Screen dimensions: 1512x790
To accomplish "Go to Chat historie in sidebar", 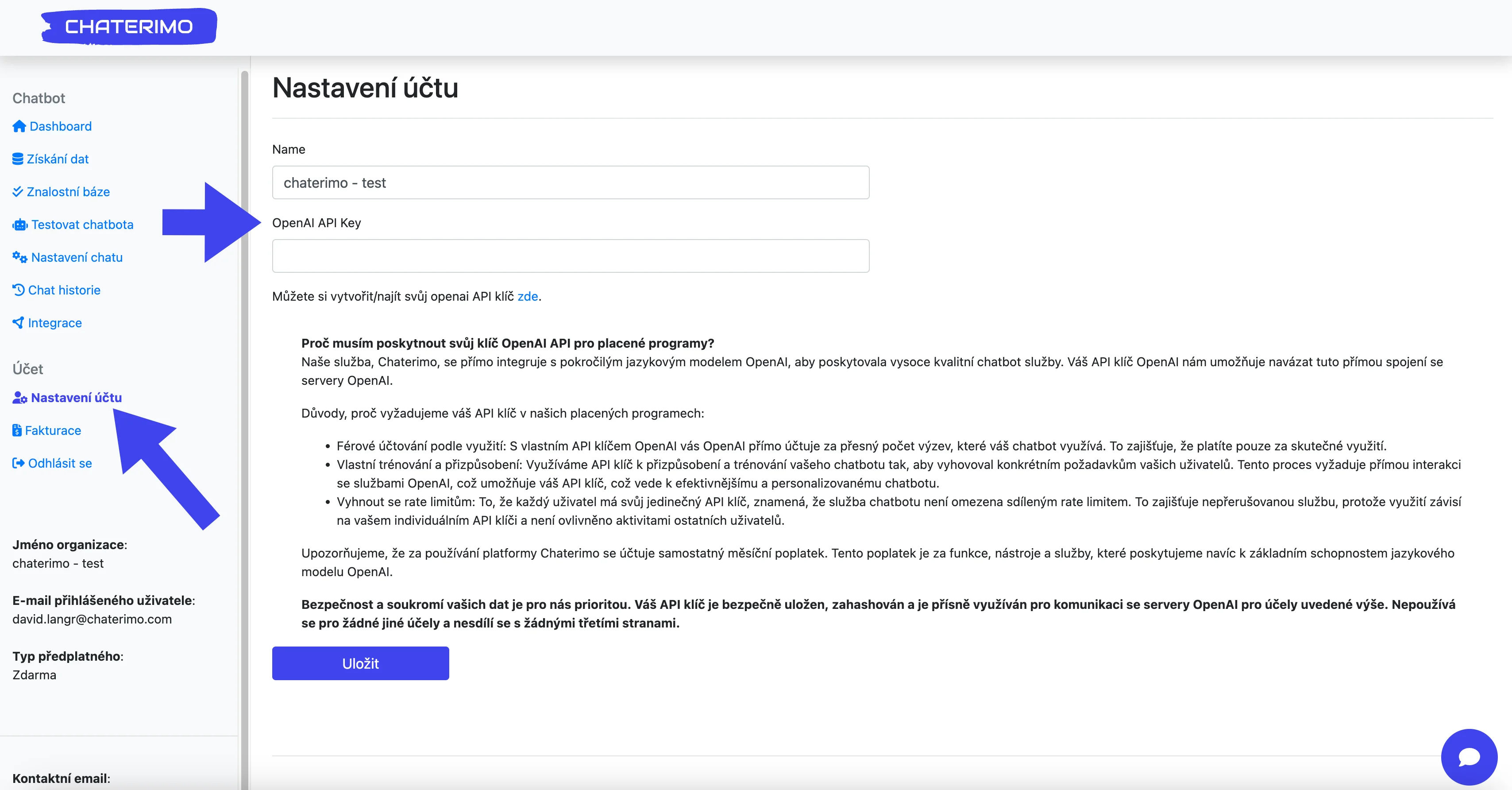I will pyautogui.click(x=64, y=290).
